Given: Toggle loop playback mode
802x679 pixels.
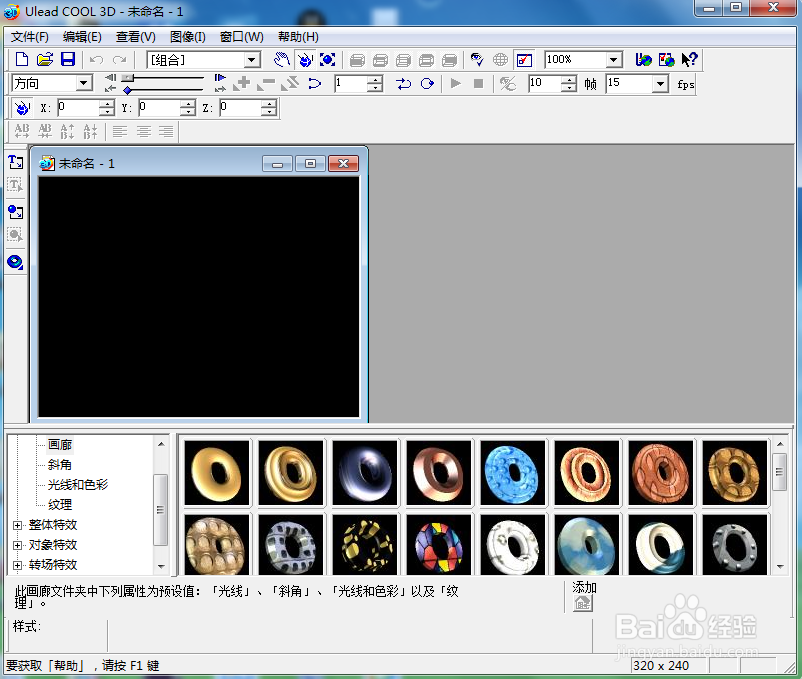Looking at the screenshot, I should tap(427, 83).
